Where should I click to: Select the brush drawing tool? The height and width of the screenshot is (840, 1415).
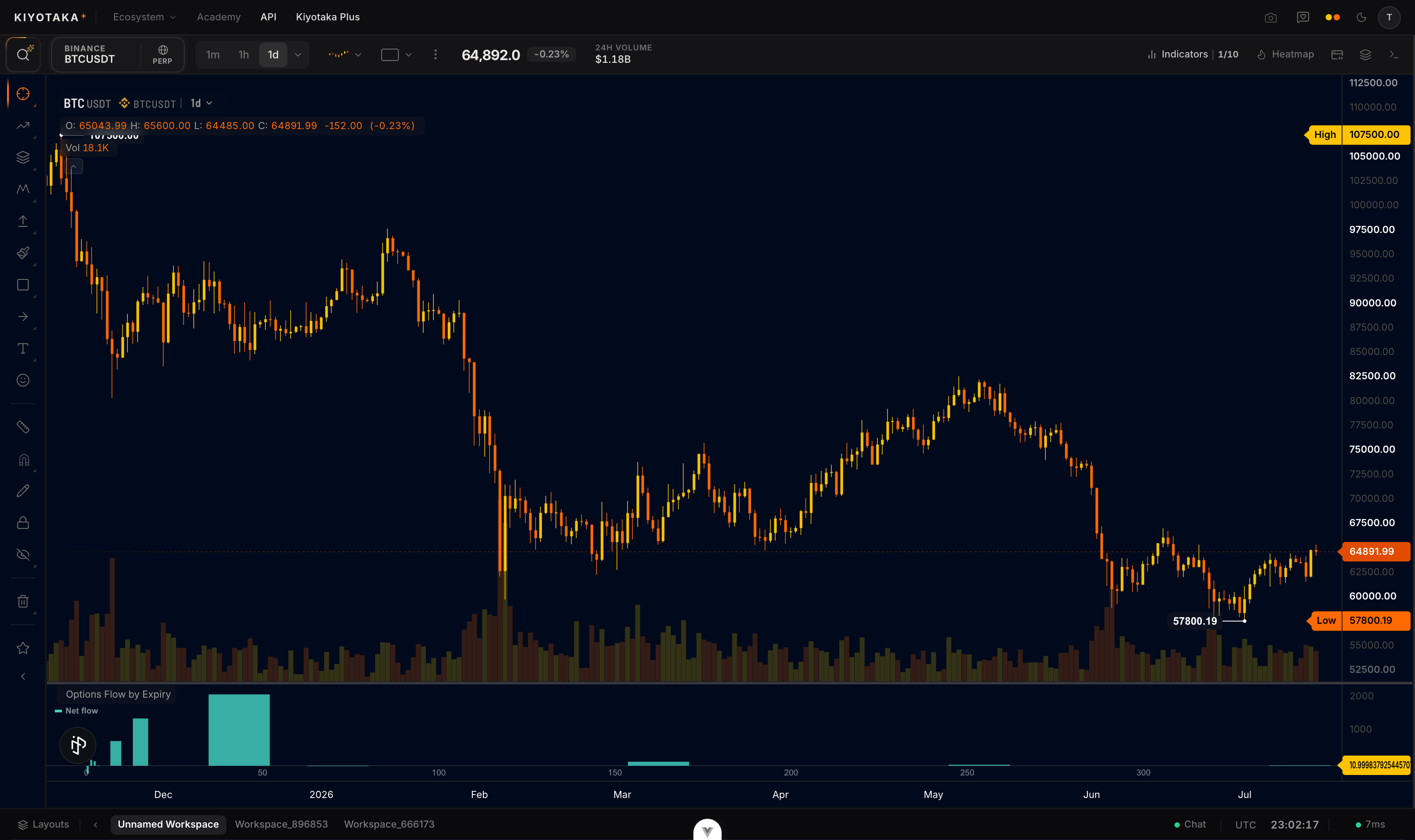click(23, 252)
